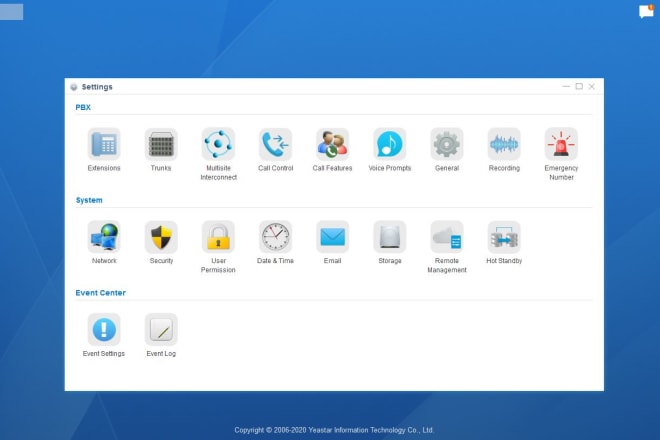Open User Permission padlock icon

(218, 237)
